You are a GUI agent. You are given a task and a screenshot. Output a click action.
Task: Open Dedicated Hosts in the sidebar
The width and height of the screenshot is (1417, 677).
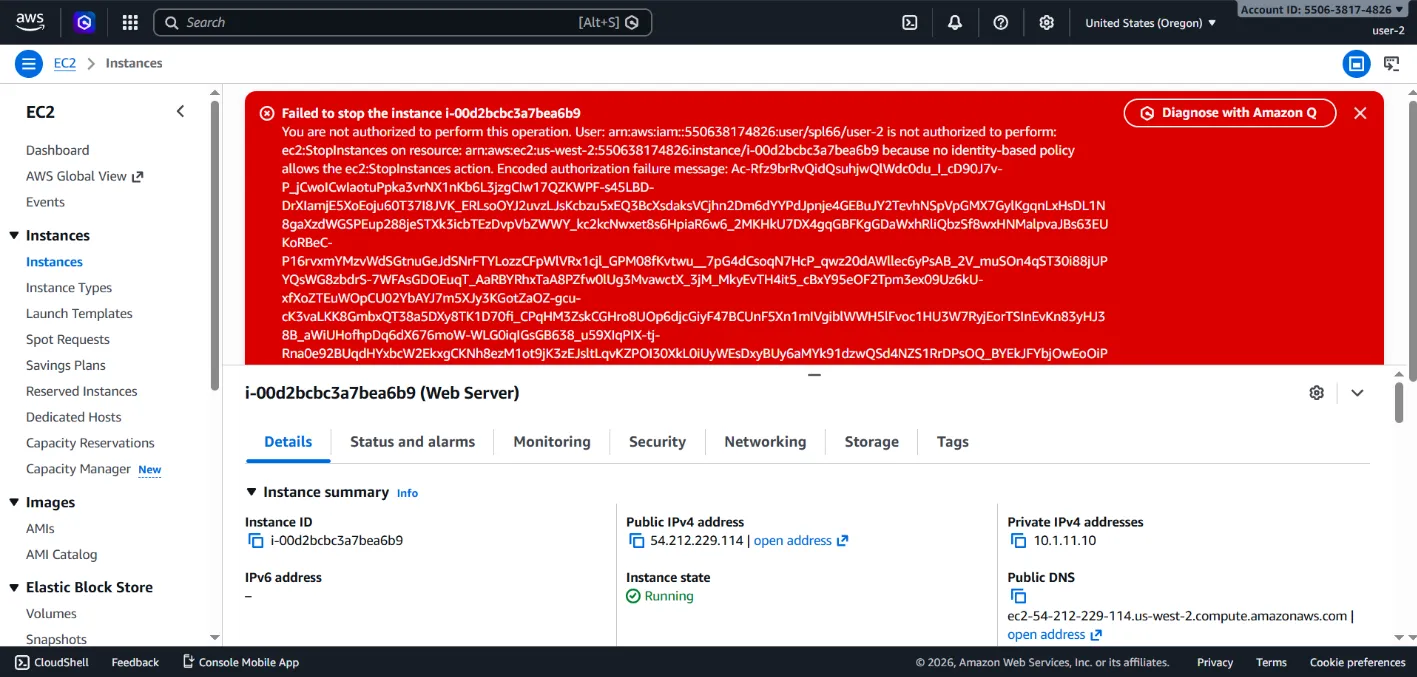[x=74, y=418]
